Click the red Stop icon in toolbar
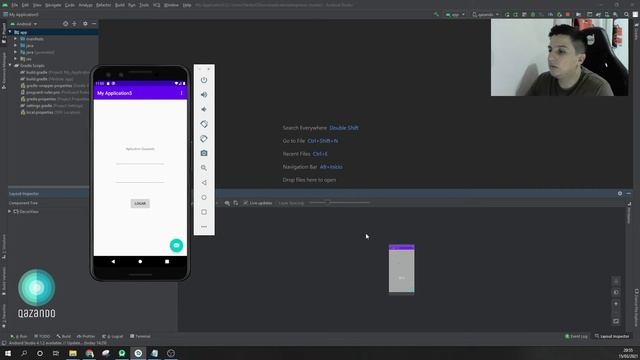640x360 pixels. [x=568, y=14]
